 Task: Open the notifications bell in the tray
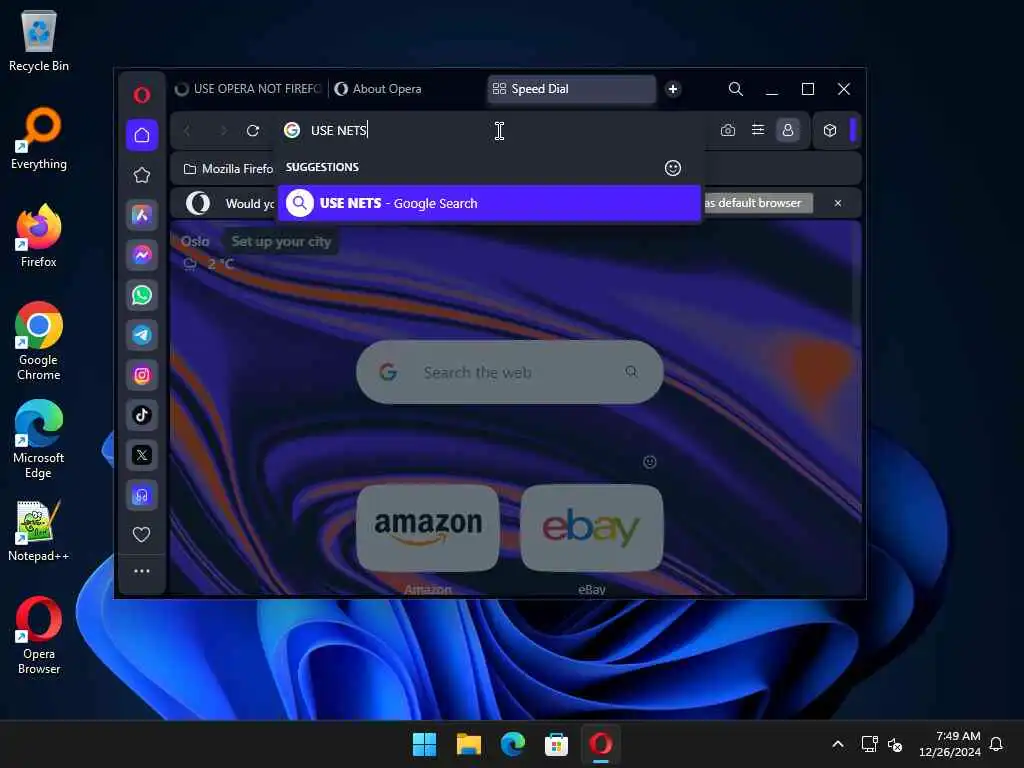pyautogui.click(x=997, y=744)
